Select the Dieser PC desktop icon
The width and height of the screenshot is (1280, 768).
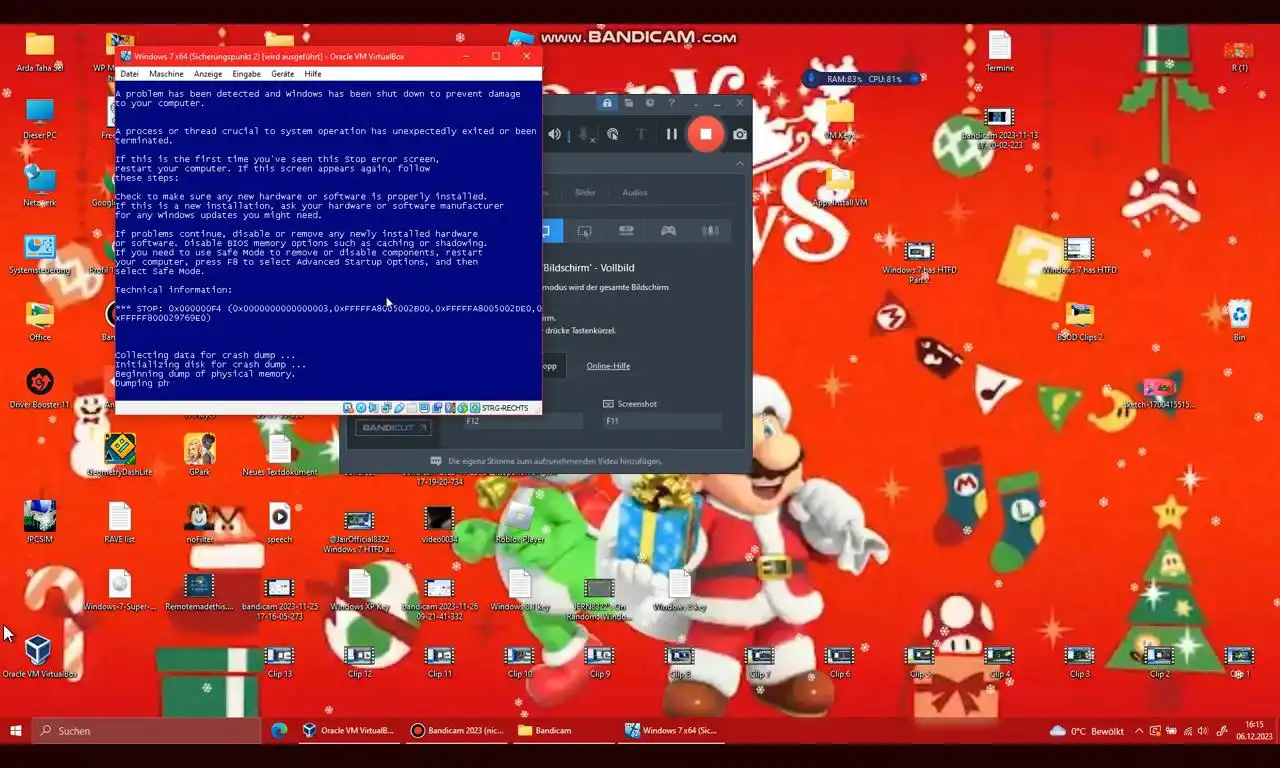coord(39,118)
